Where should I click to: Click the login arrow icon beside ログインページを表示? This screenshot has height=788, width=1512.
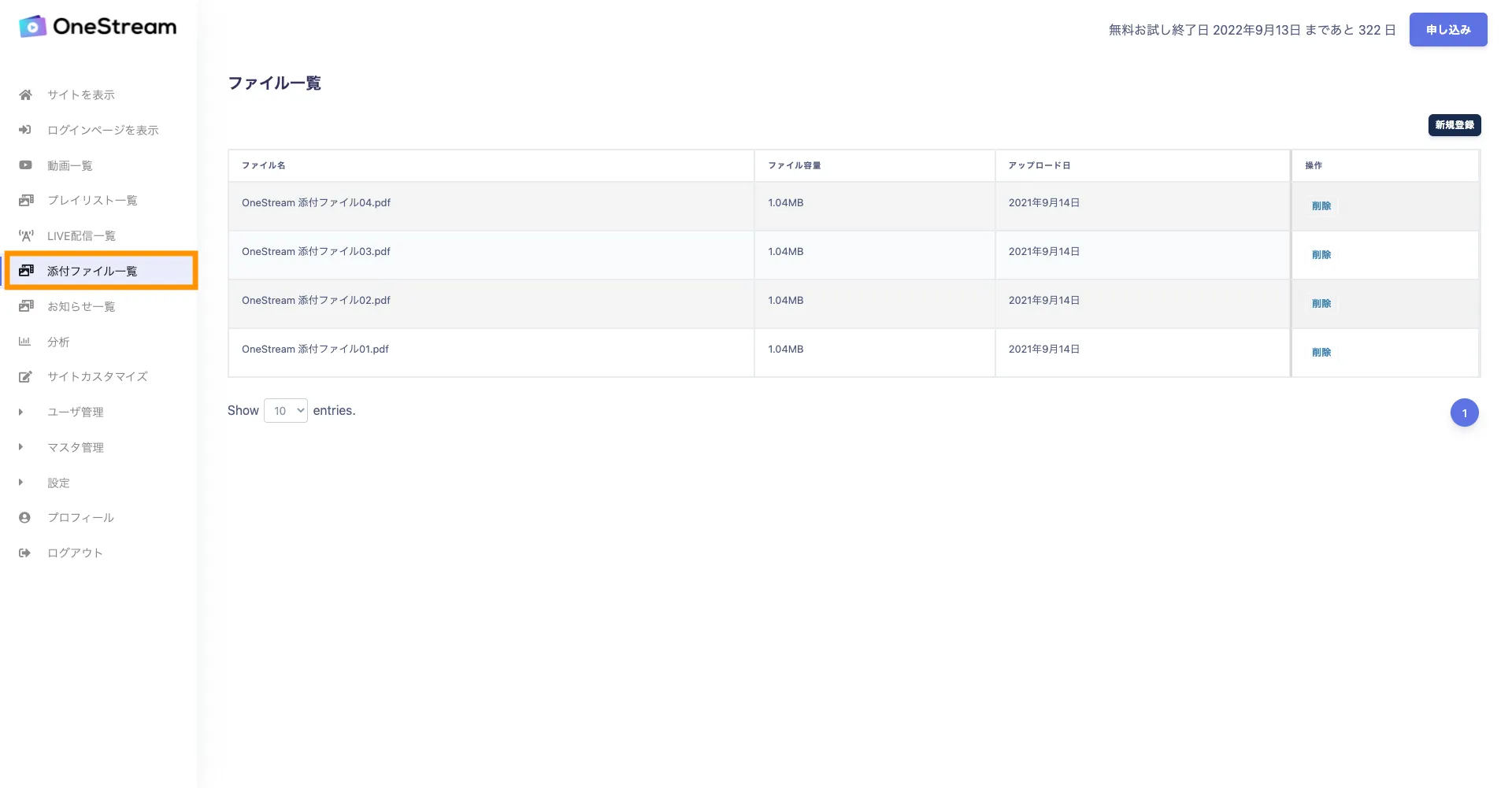point(25,130)
